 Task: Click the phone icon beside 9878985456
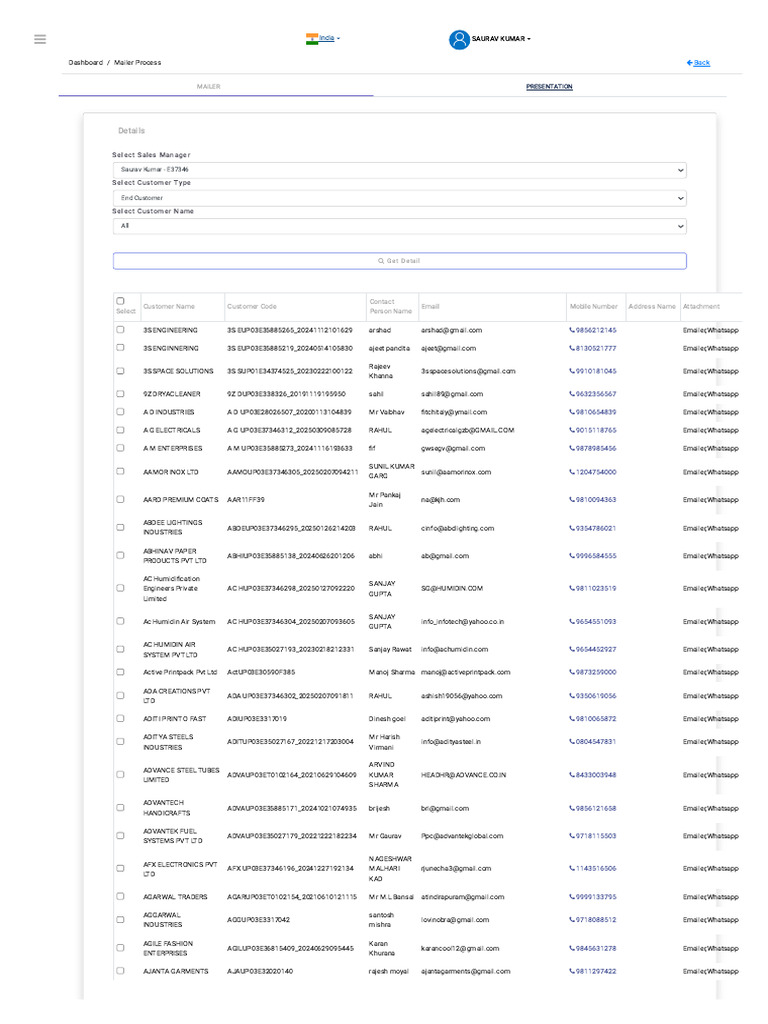point(572,449)
